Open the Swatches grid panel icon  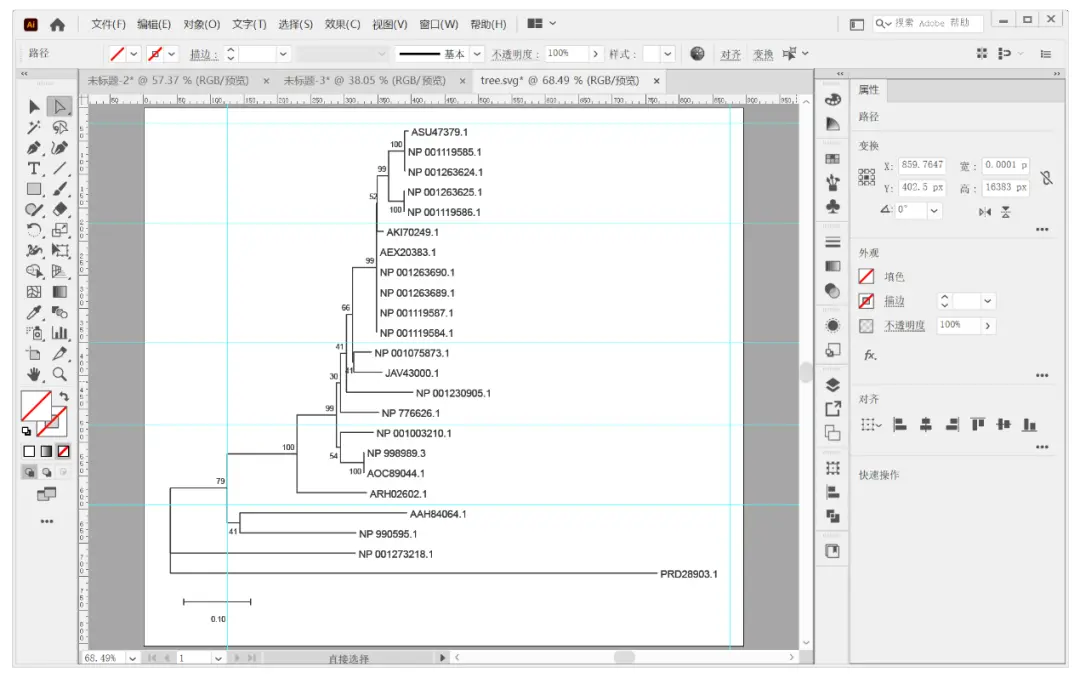point(833,159)
